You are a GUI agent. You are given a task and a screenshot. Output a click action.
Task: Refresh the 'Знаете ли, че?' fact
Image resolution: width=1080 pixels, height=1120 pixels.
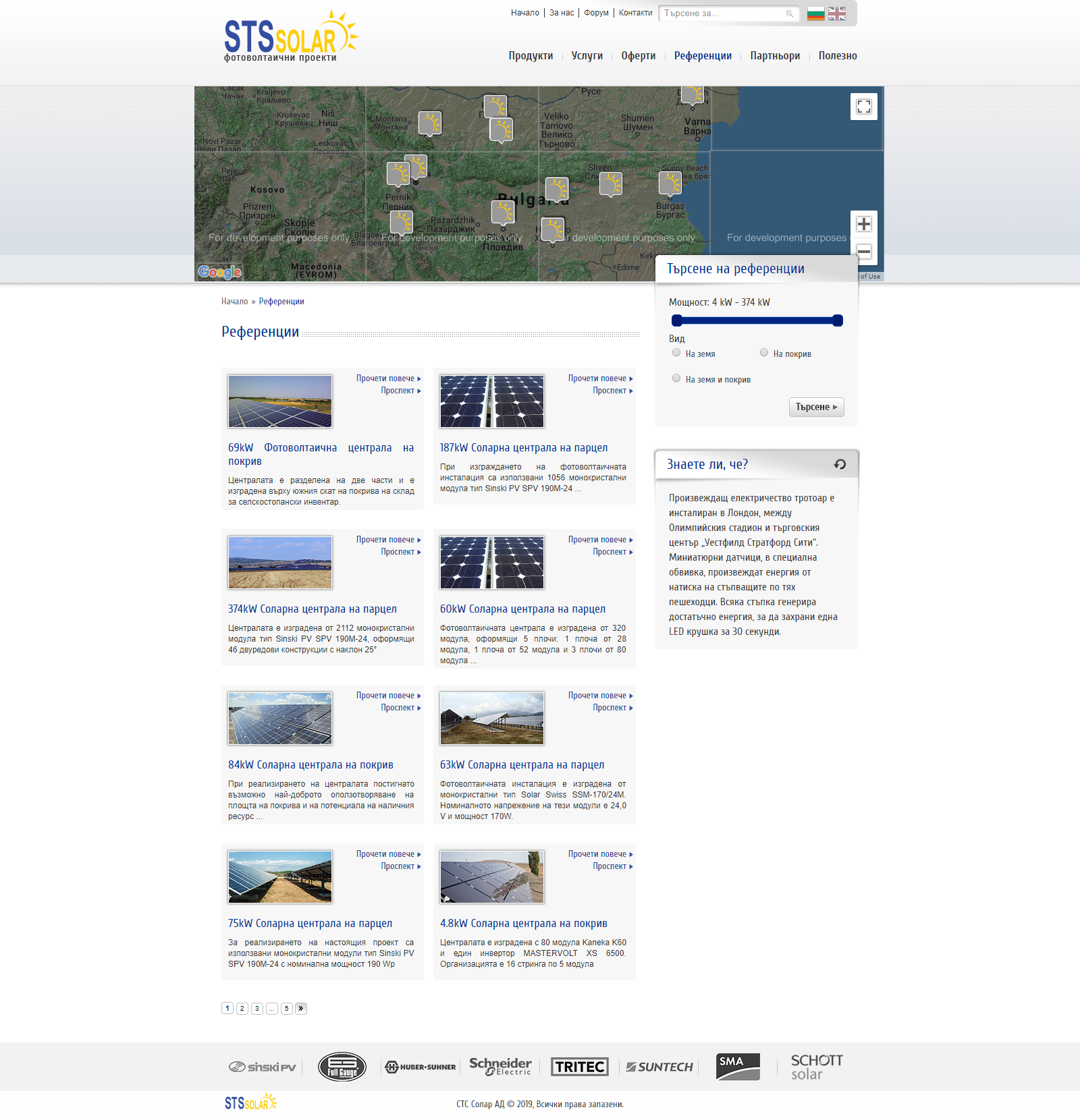[x=840, y=464]
